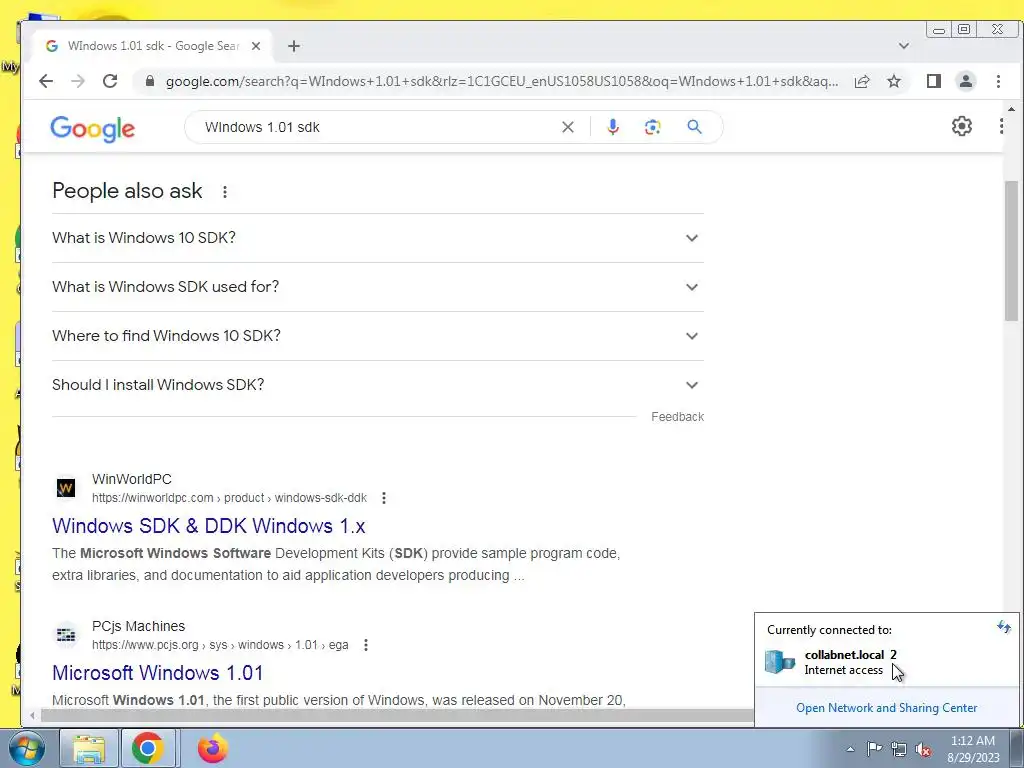The height and width of the screenshot is (768, 1024).
Task: Open People also ask options menu
Action: pos(225,192)
